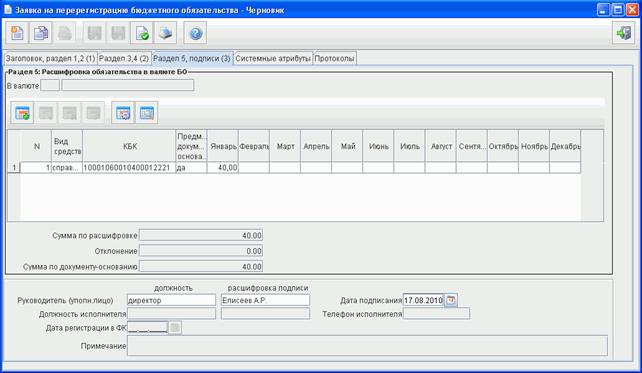The height and width of the screenshot is (373, 642).
Task: Click the exit icon at toolbar right
Action: pos(624,33)
